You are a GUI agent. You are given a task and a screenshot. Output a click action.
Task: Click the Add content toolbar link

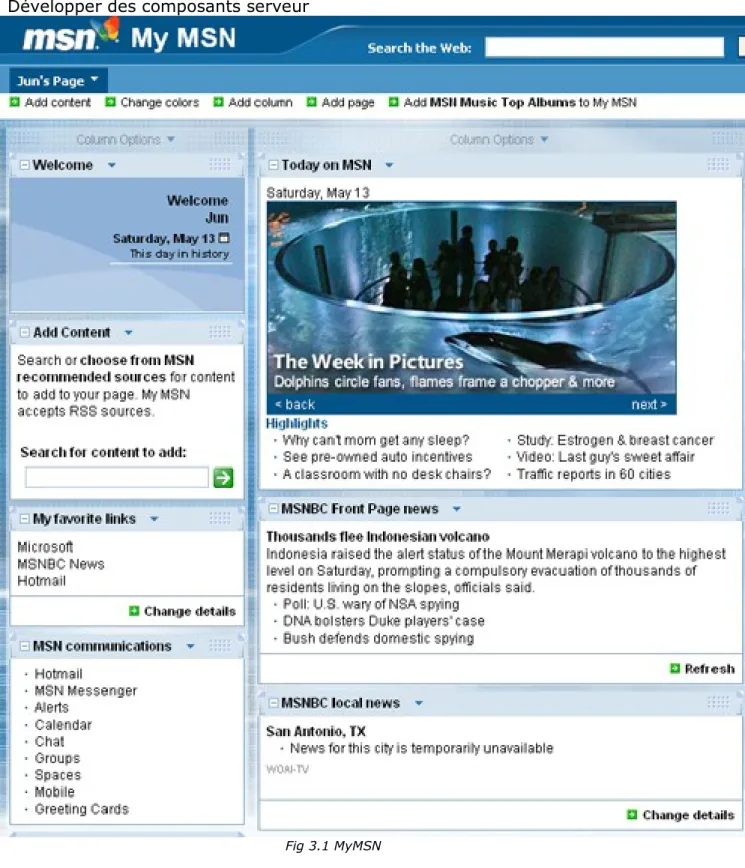tap(58, 102)
